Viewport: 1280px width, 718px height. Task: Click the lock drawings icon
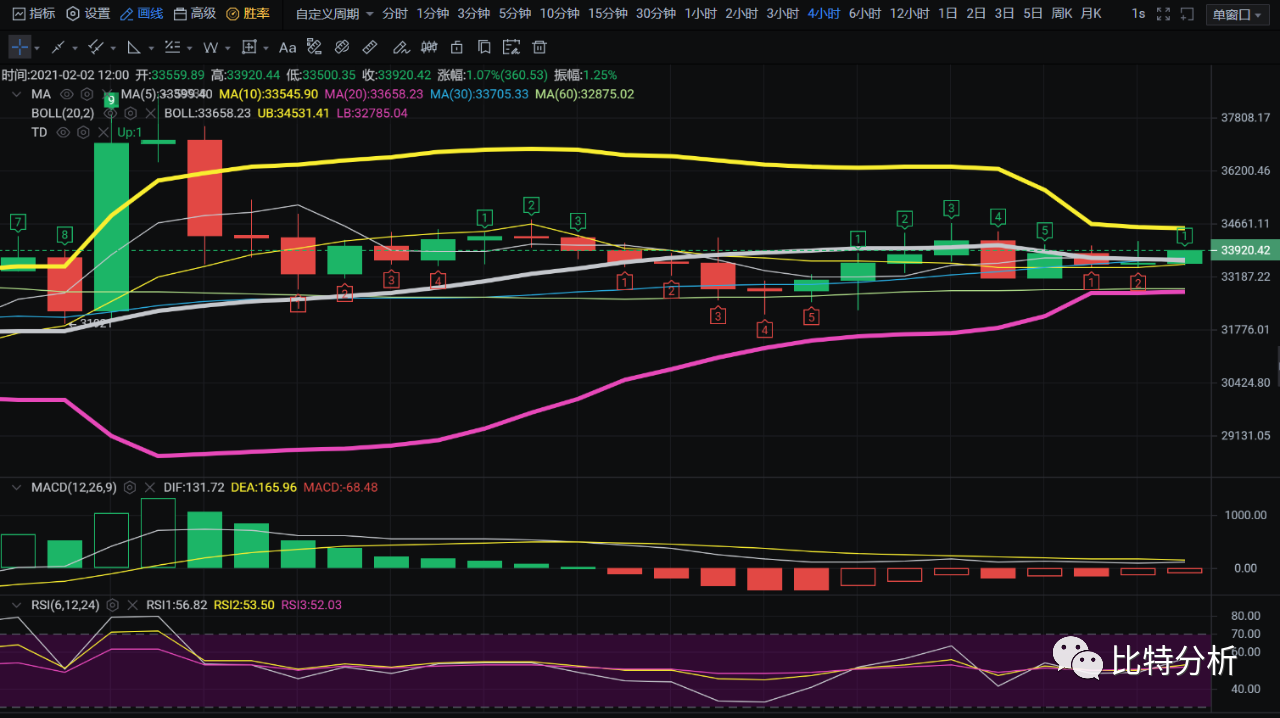click(456, 47)
